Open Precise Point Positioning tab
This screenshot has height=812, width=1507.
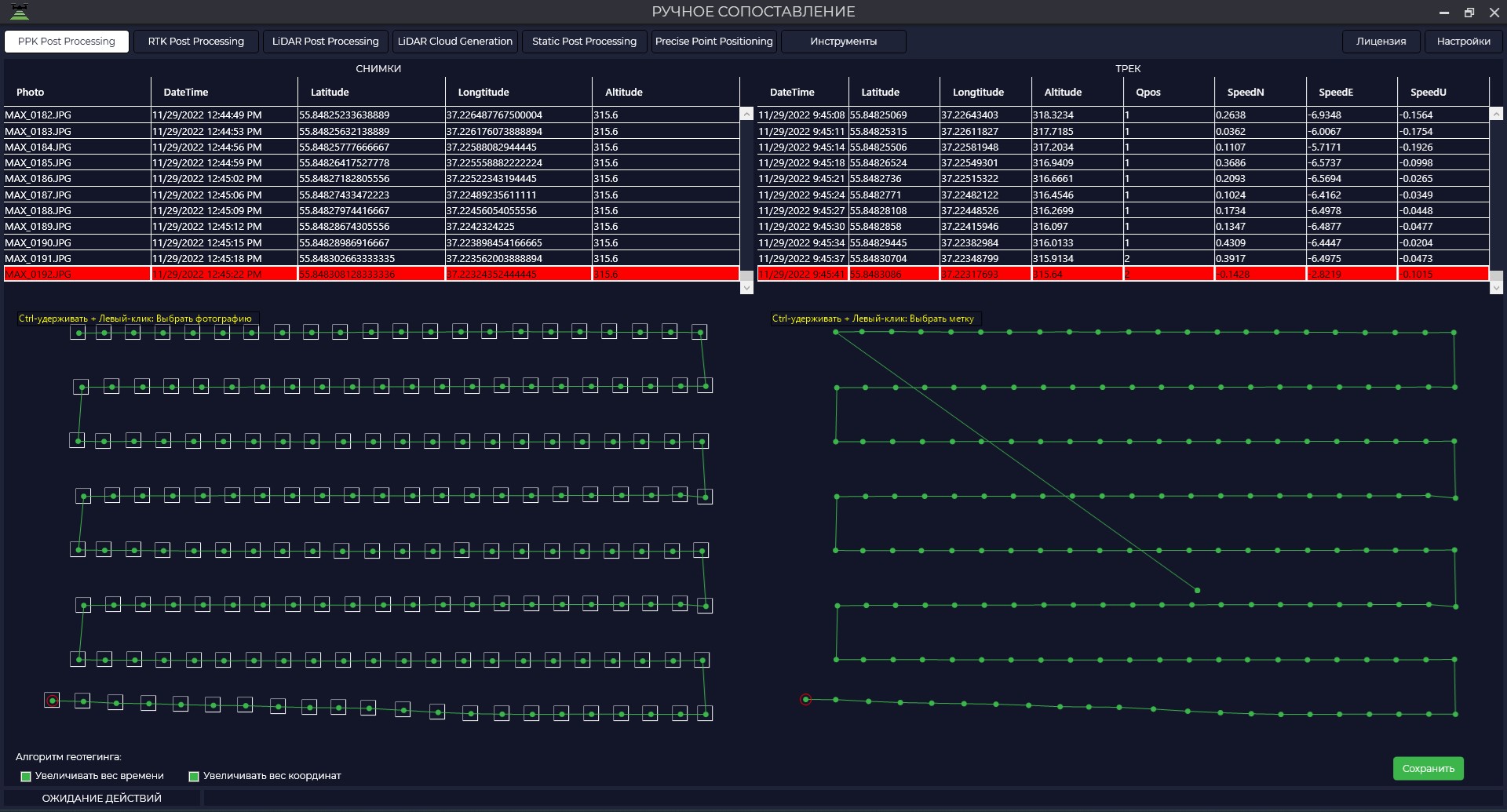tap(714, 42)
